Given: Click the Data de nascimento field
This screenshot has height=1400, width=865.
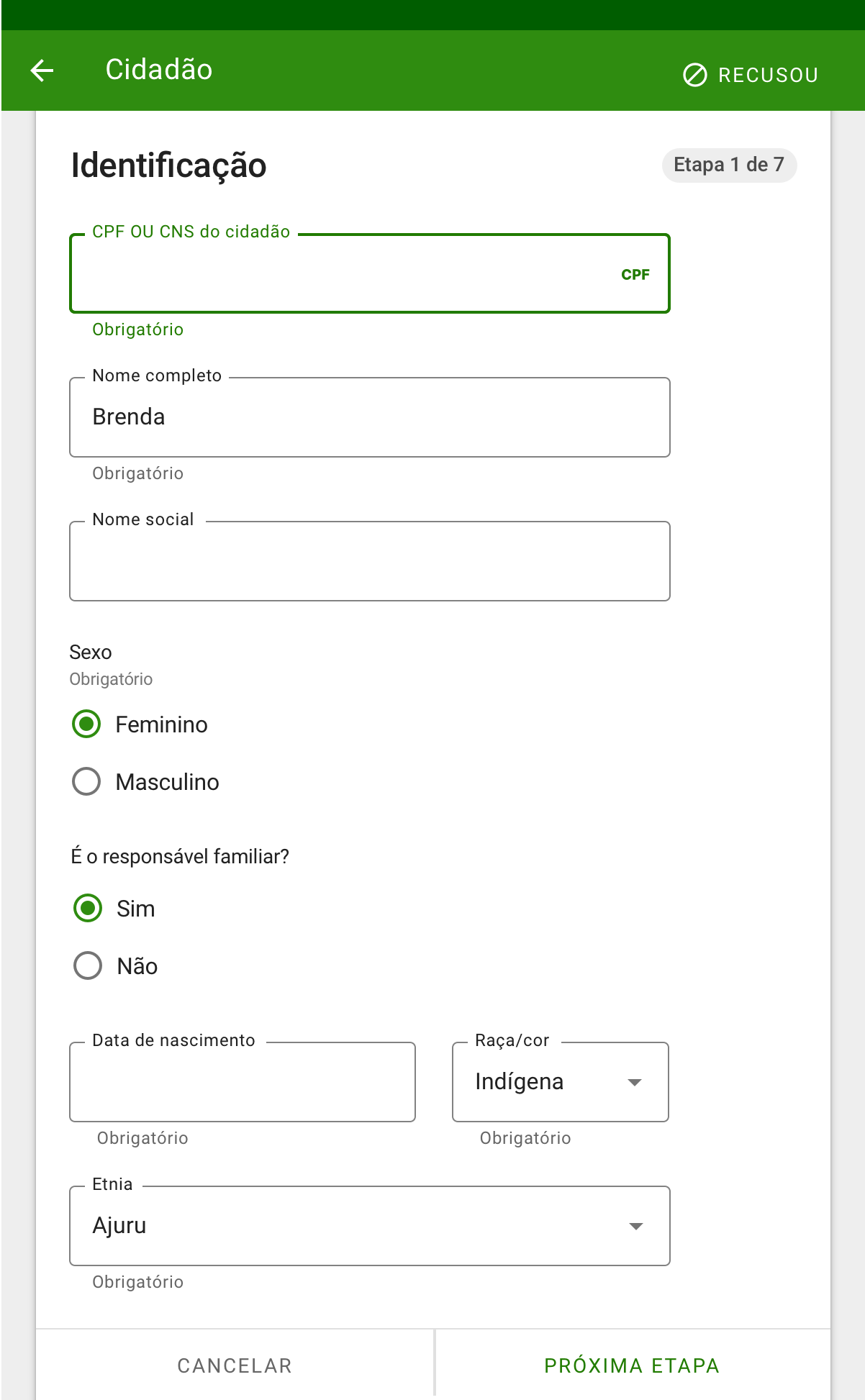Looking at the screenshot, I should 243,1082.
